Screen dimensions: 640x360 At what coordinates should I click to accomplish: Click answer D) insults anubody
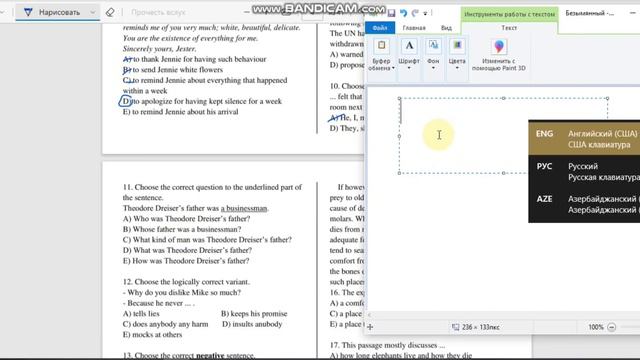[252, 324]
